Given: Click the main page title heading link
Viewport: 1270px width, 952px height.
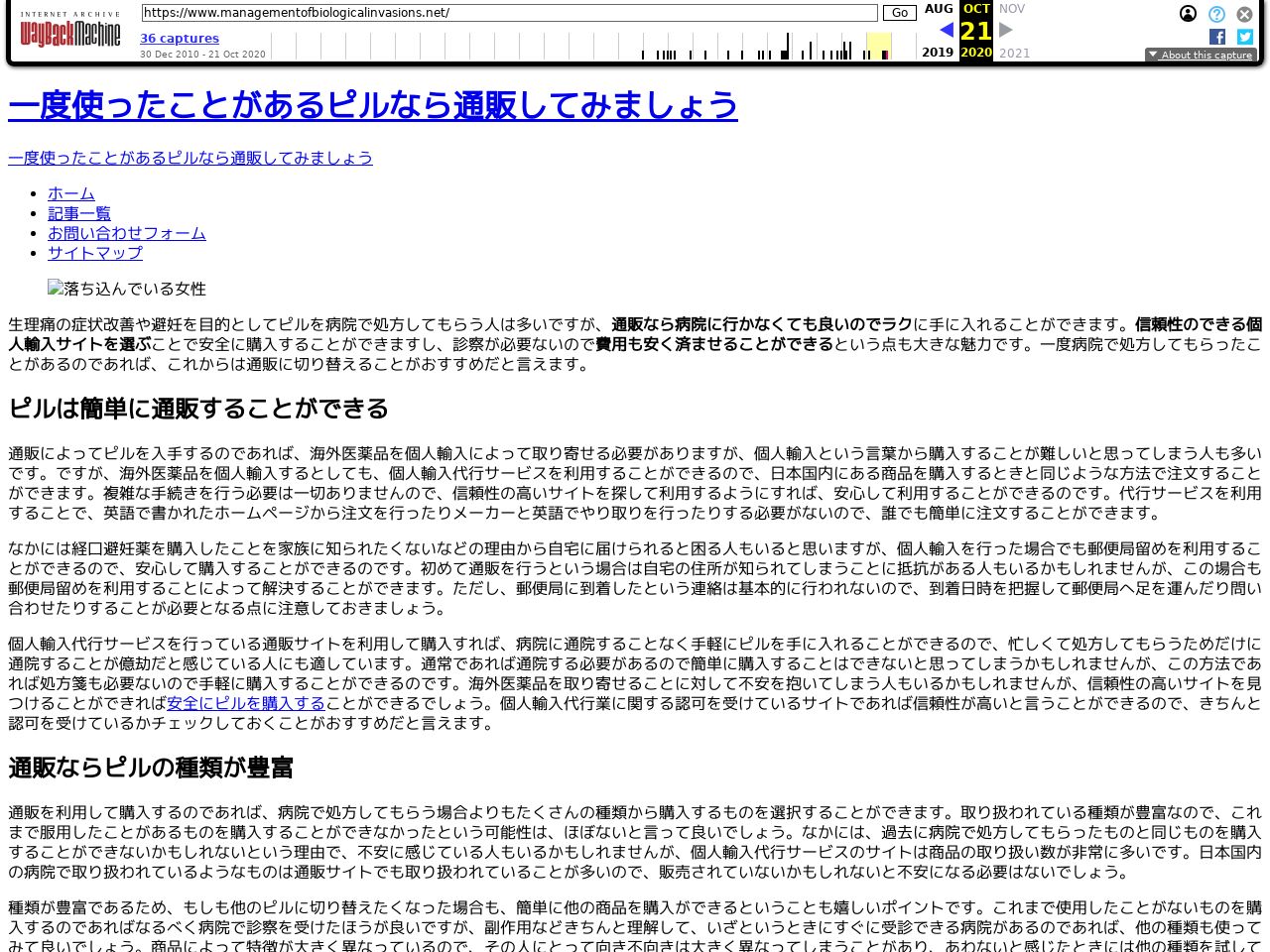Looking at the screenshot, I should tap(373, 105).
